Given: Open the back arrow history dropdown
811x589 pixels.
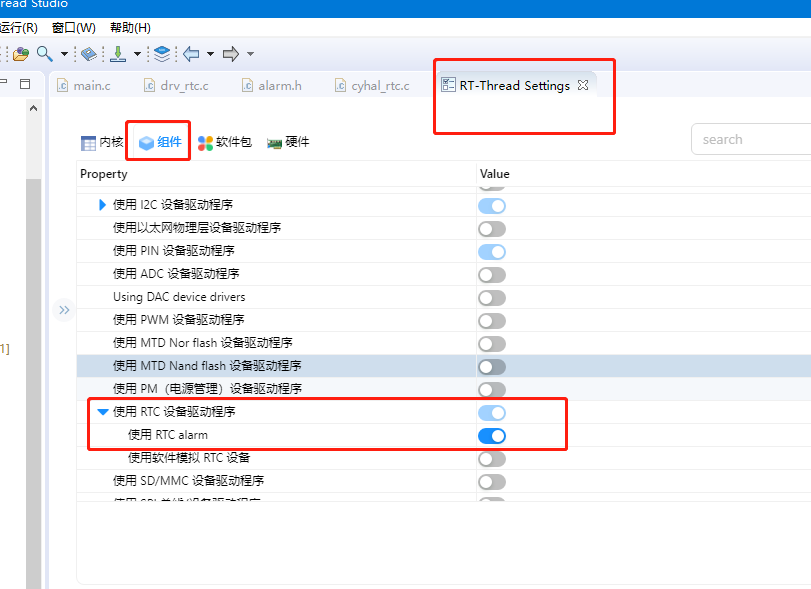Looking at the screenshot, I should pos(211,54).
